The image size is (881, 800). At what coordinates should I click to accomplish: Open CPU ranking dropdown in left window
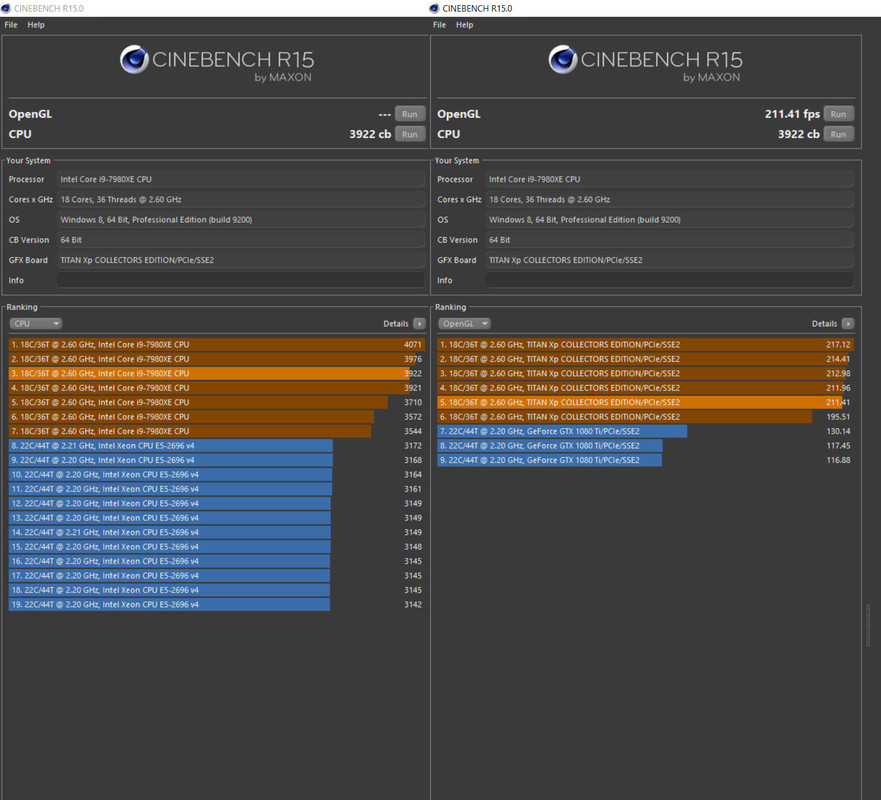[x=36, y=324]
